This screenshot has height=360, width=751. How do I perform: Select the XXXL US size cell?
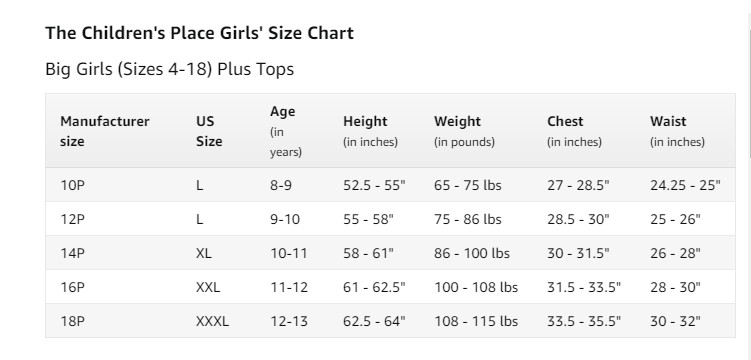click(x=212, y=321)
